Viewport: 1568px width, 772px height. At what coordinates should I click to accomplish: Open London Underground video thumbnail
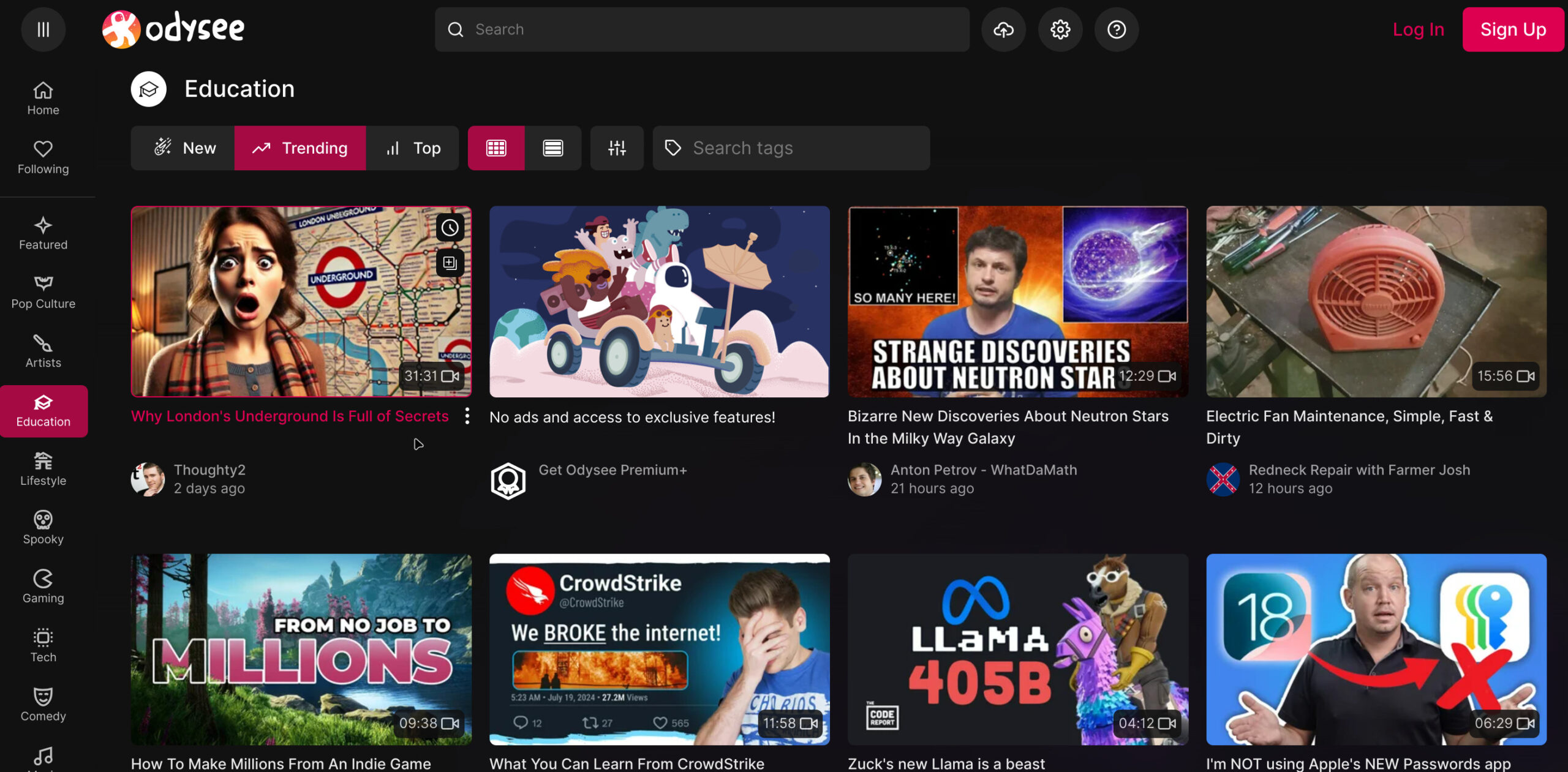(301, 302)
